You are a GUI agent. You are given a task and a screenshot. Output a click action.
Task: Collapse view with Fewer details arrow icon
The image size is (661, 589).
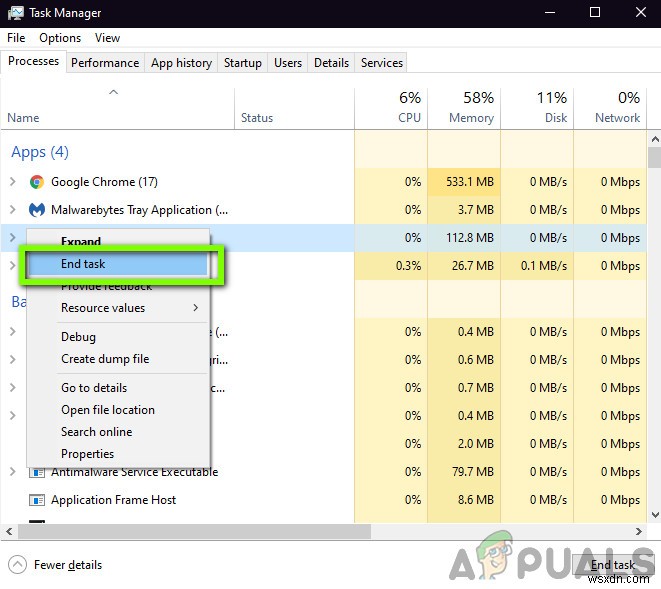pos(17,565)
